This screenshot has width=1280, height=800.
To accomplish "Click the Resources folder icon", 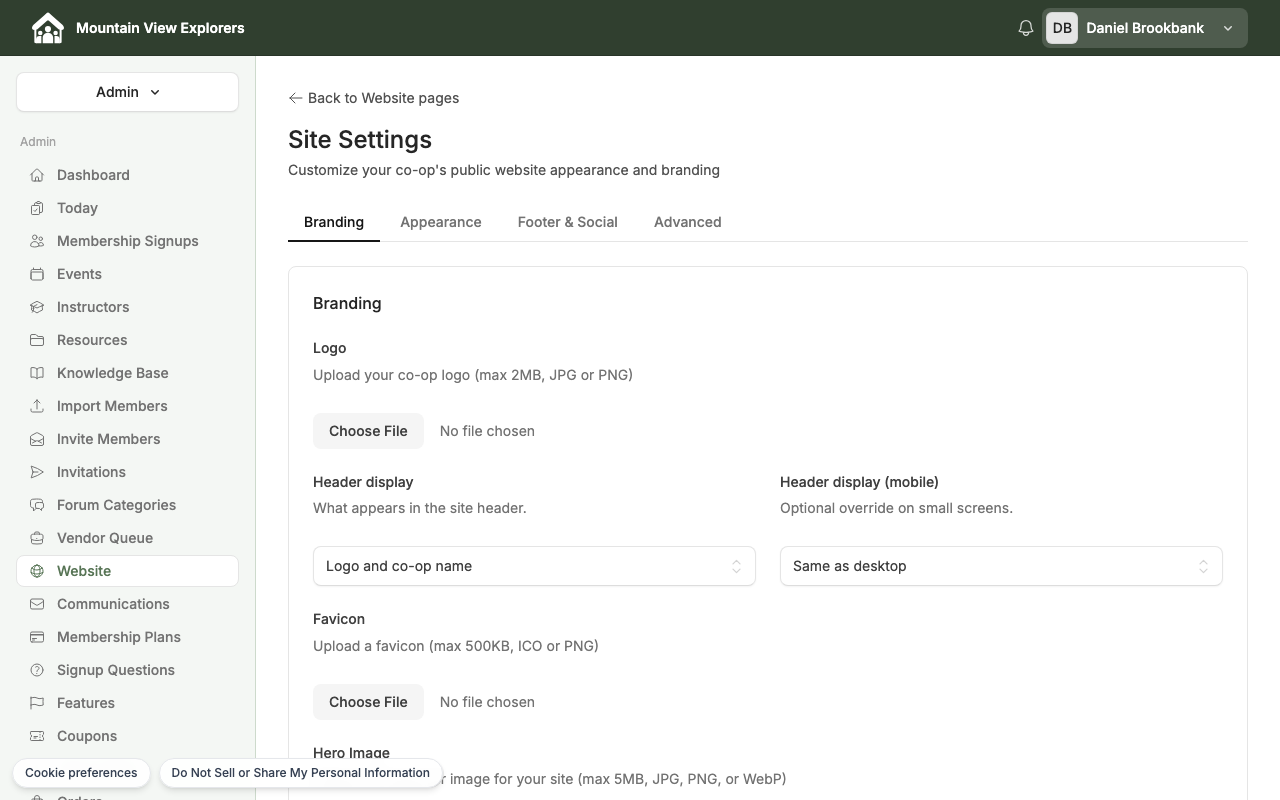I will (37, 340).
